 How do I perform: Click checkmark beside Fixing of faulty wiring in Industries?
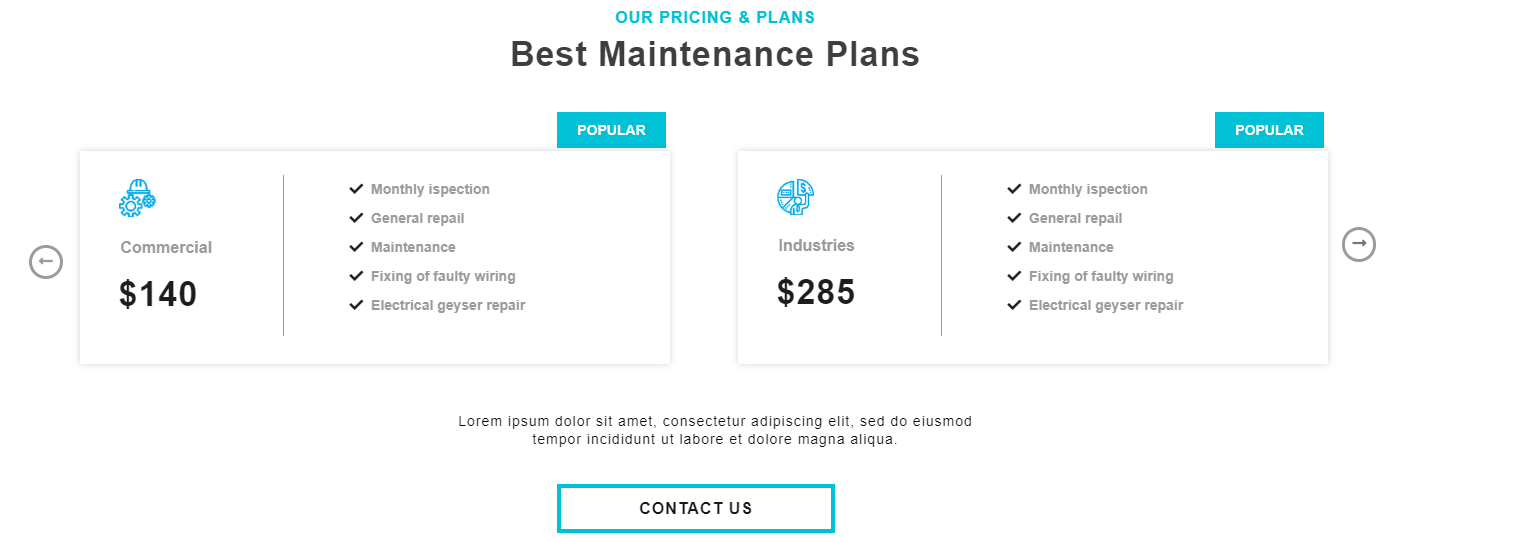coord(1014,276)
